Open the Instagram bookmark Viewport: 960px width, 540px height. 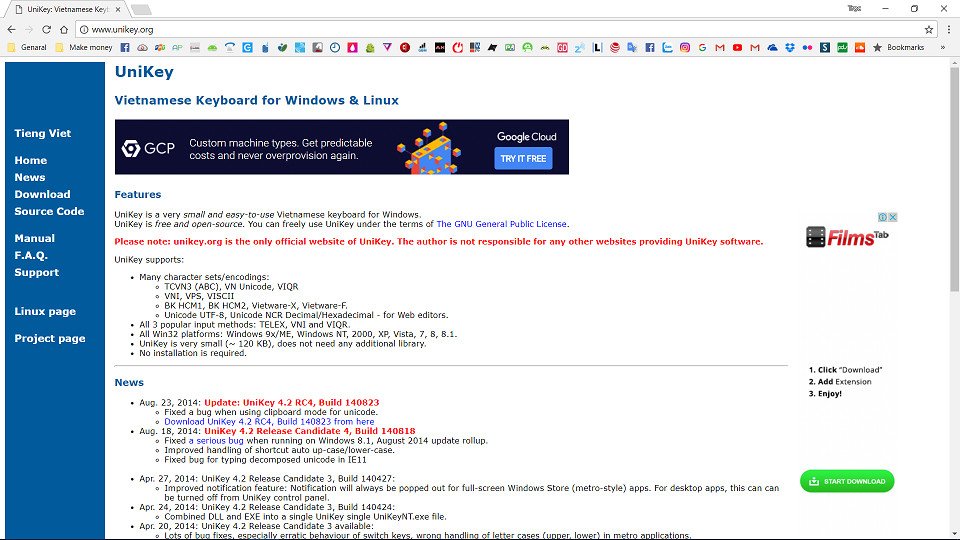coord(684,48)
